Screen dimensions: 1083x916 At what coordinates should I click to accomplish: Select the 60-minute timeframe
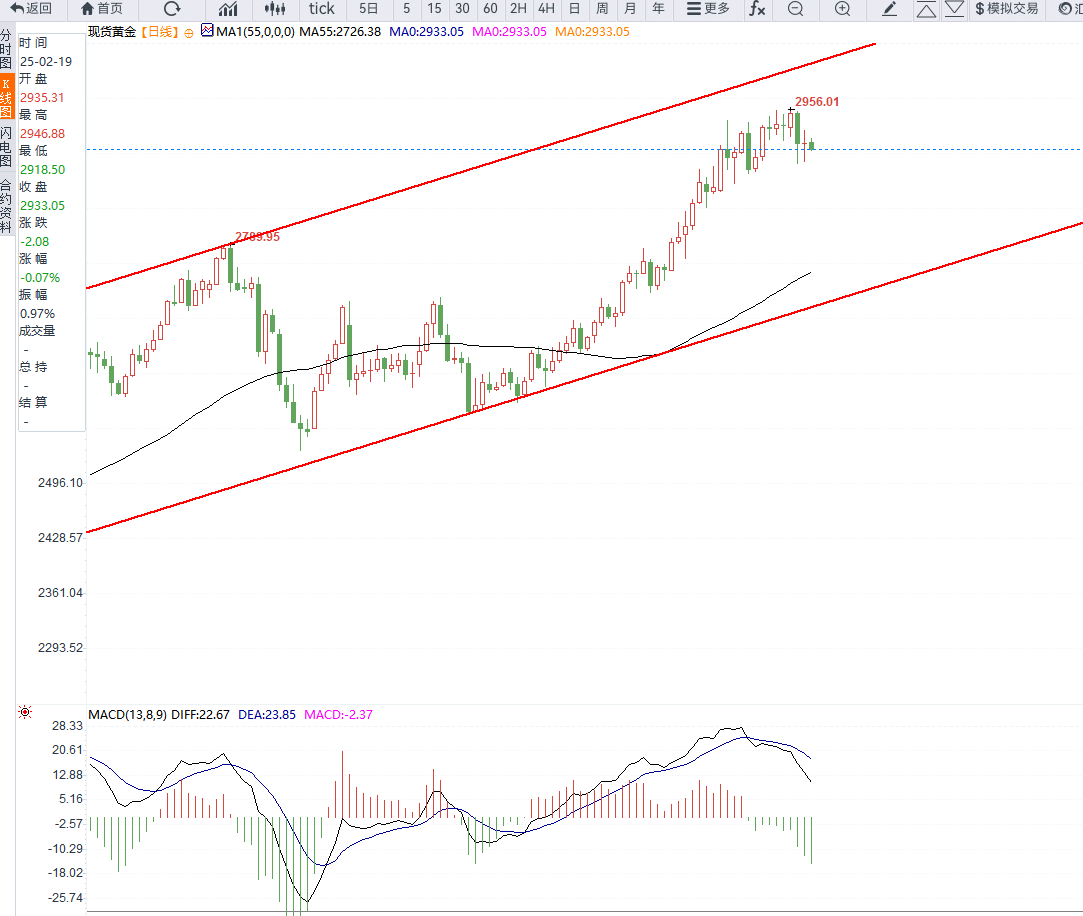490,9
